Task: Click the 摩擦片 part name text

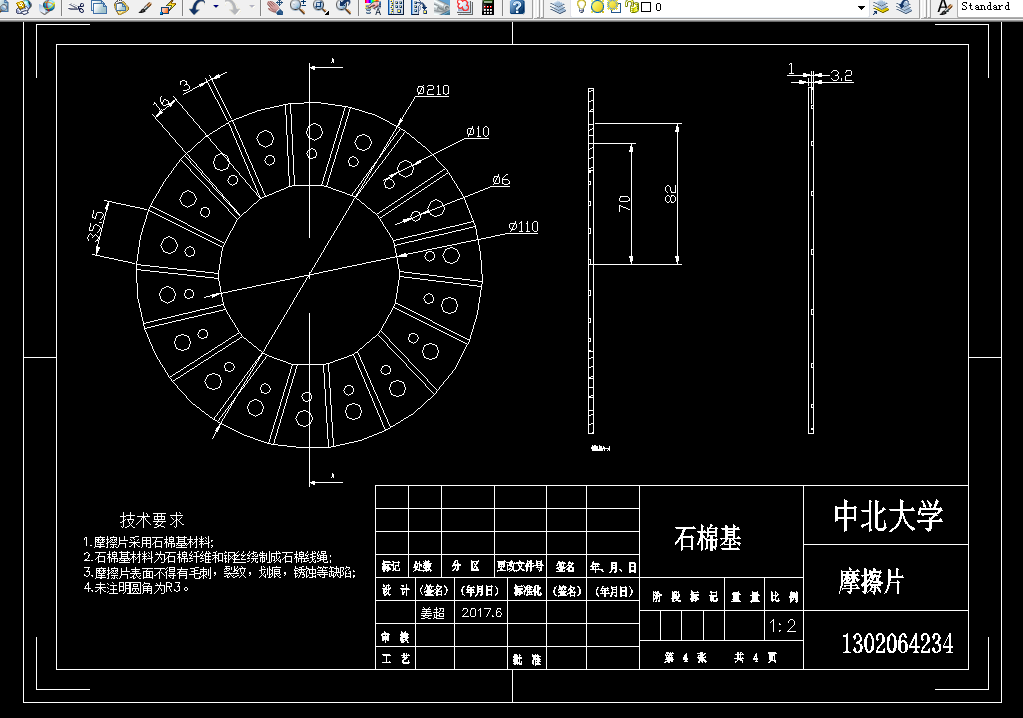Action: click(871, 580)
